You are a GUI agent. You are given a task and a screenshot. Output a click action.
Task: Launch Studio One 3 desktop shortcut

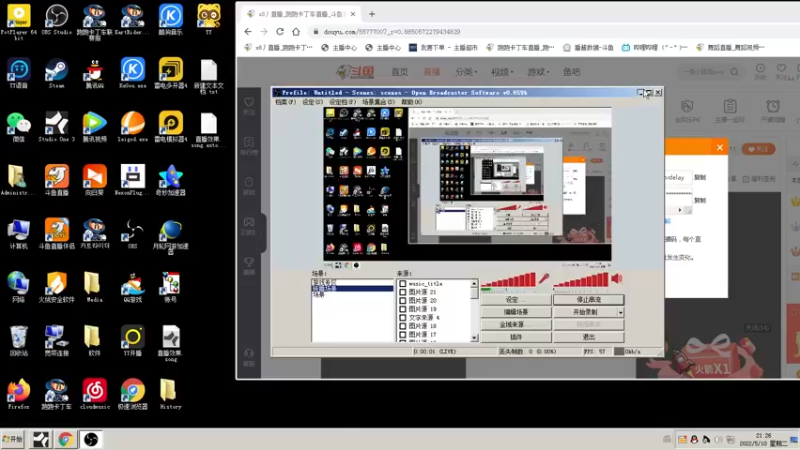56,127
